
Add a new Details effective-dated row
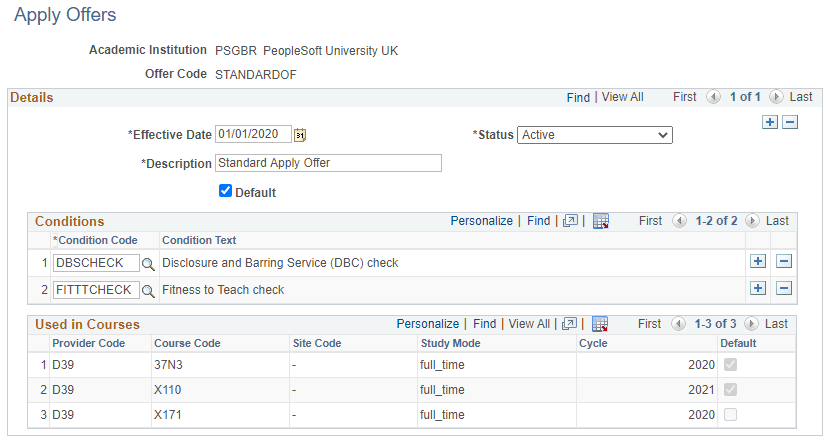coord(770,121)
